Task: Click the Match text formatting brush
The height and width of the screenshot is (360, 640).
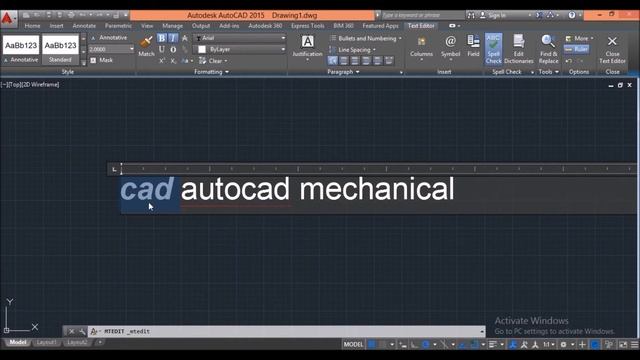Action: (146, 46)
